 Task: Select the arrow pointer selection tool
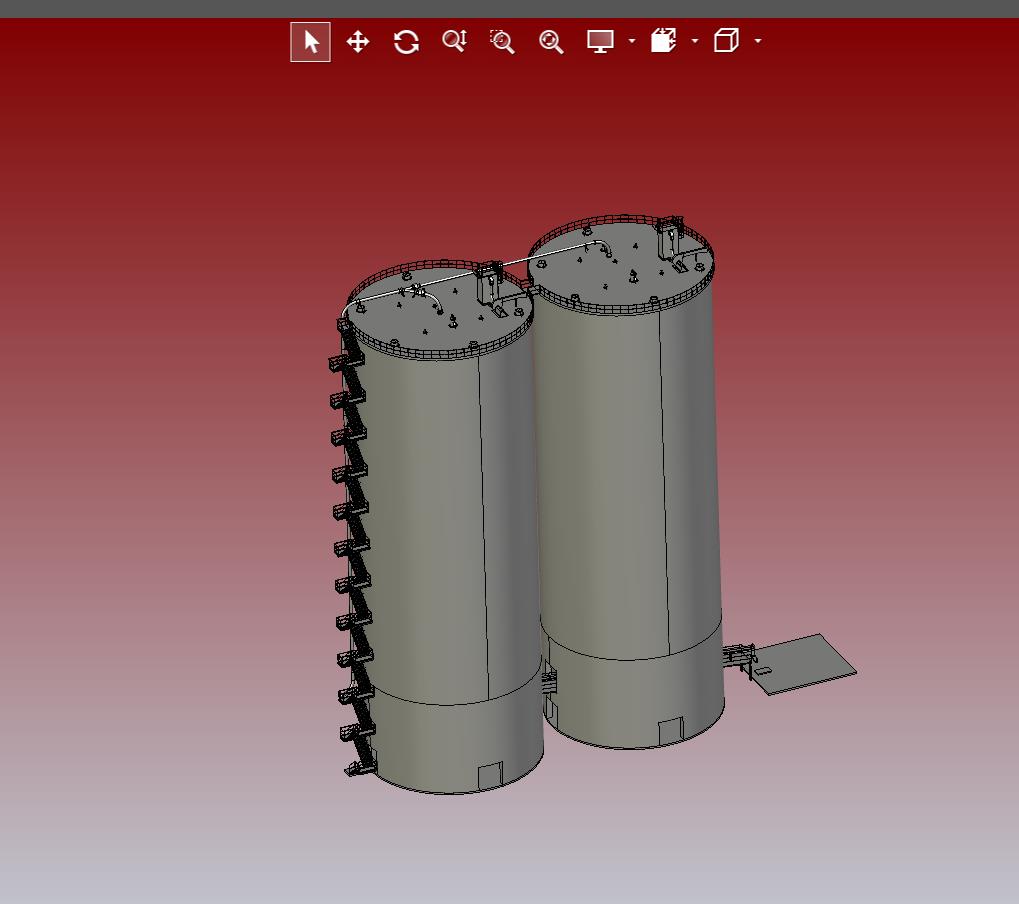tap(310, 42)
